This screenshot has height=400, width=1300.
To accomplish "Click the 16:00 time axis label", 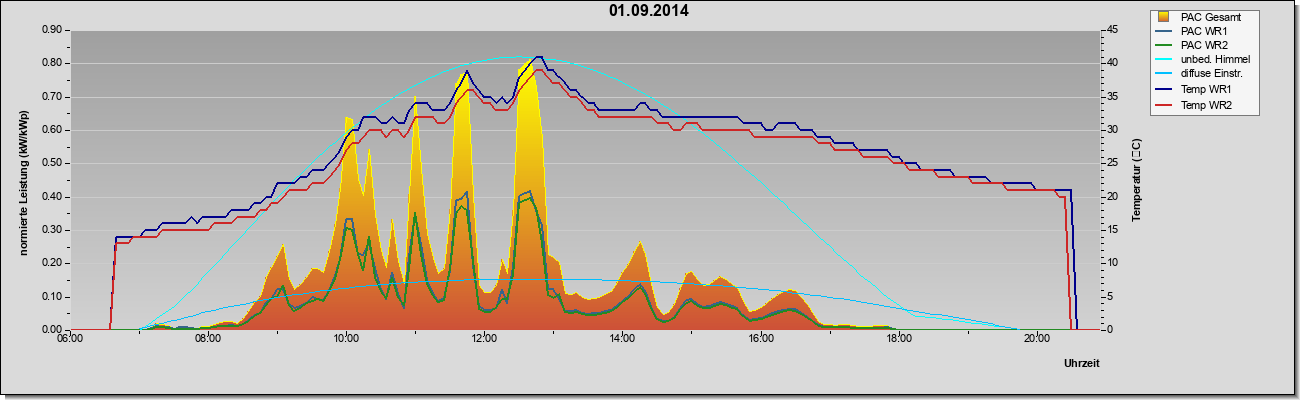I will click(x=760, y=338).
